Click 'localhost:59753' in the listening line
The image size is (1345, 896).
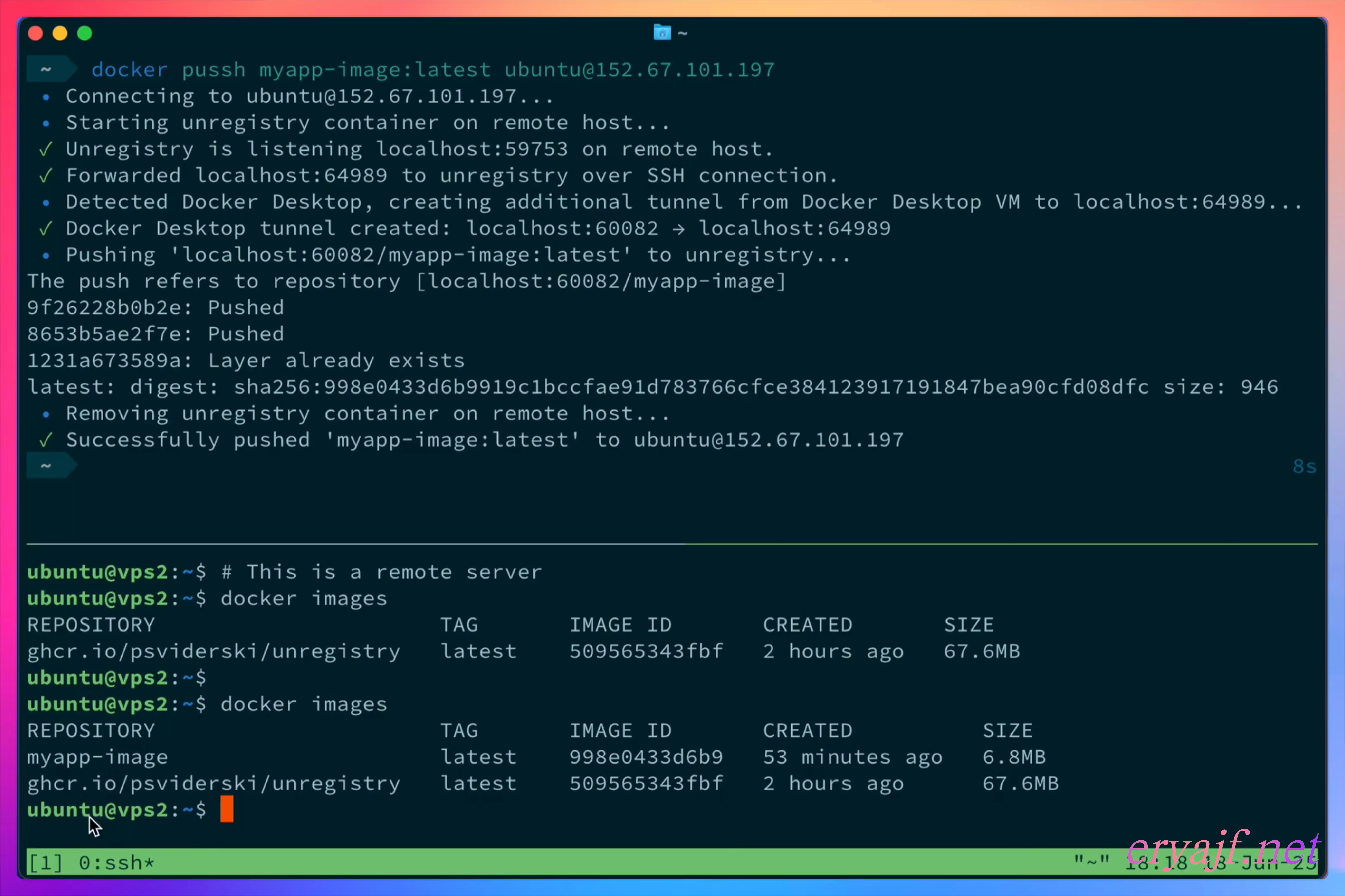471,149
